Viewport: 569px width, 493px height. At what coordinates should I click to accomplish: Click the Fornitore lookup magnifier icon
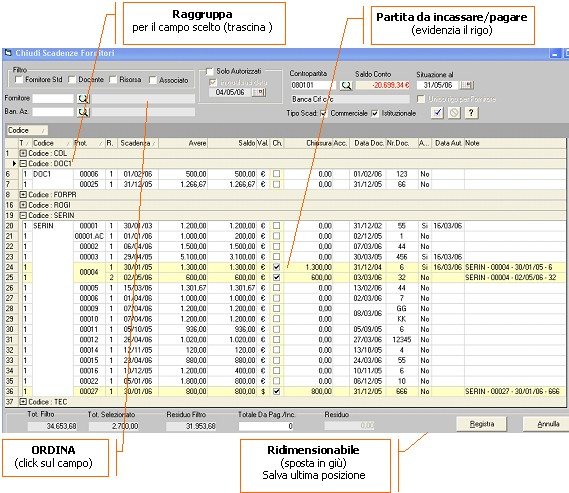pyautogui.click(x=83, y=98)
